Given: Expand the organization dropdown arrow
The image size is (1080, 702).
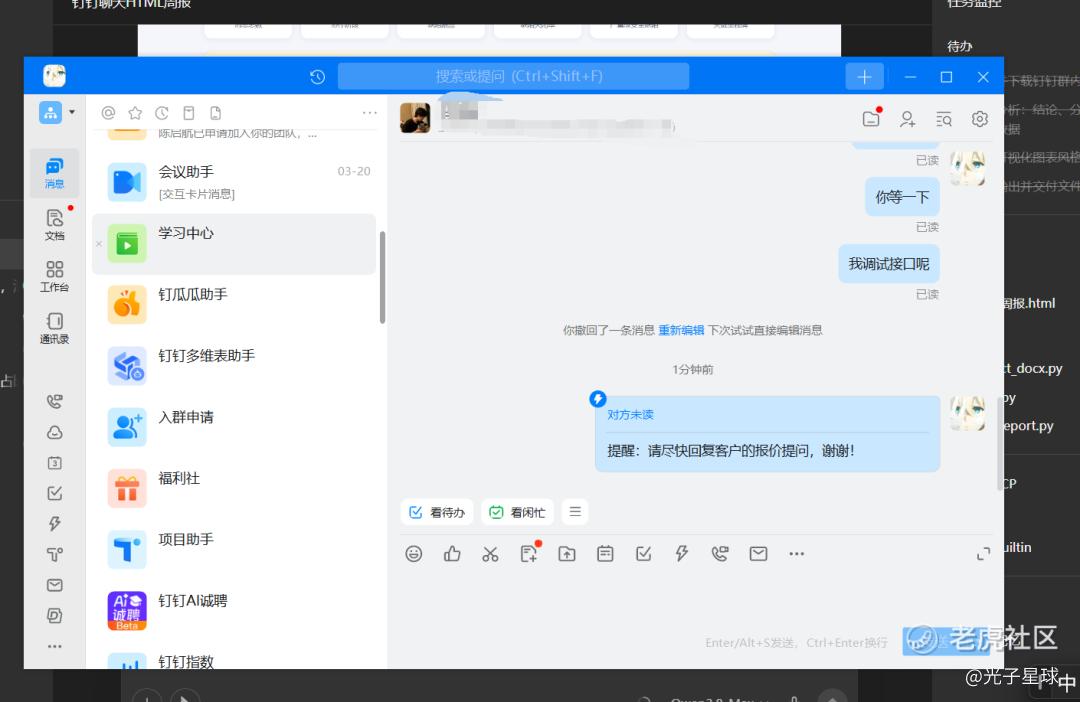Looking at the screenshot, I should tap(72, 112).
